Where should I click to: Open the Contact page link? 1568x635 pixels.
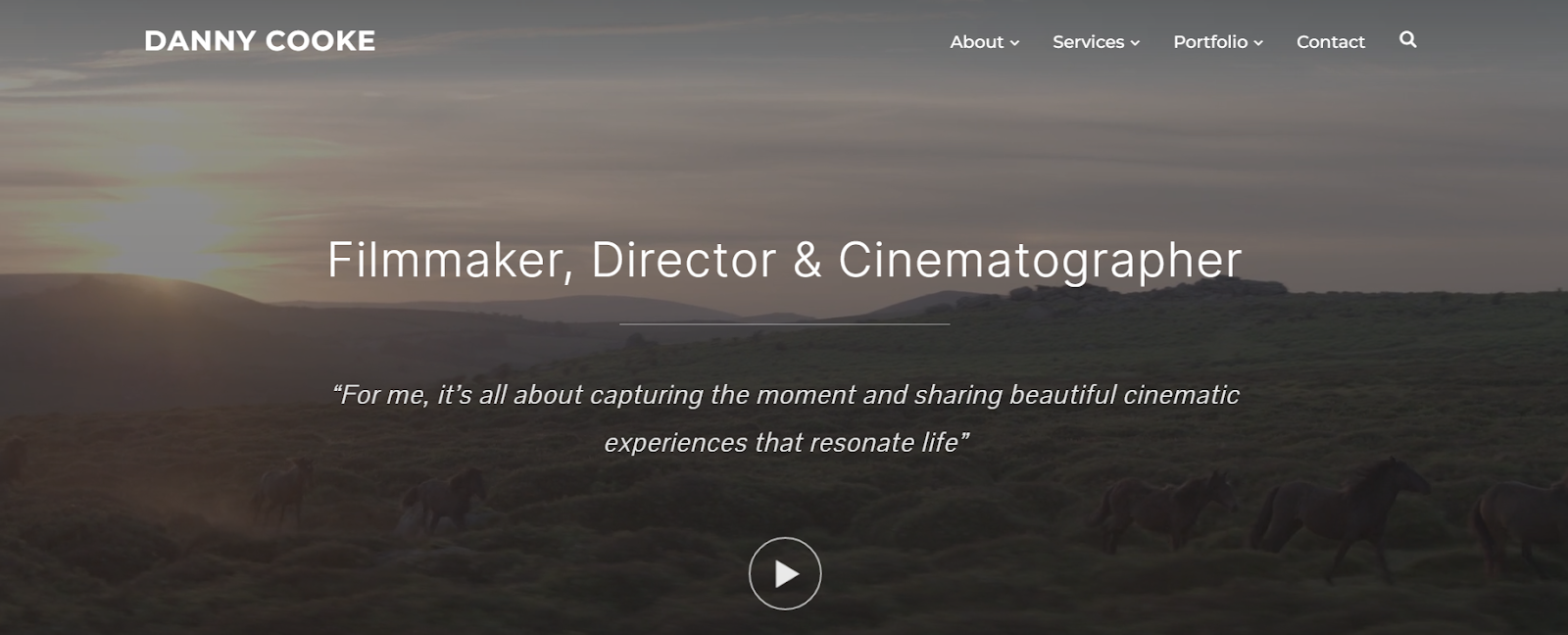click(1330, 42)
